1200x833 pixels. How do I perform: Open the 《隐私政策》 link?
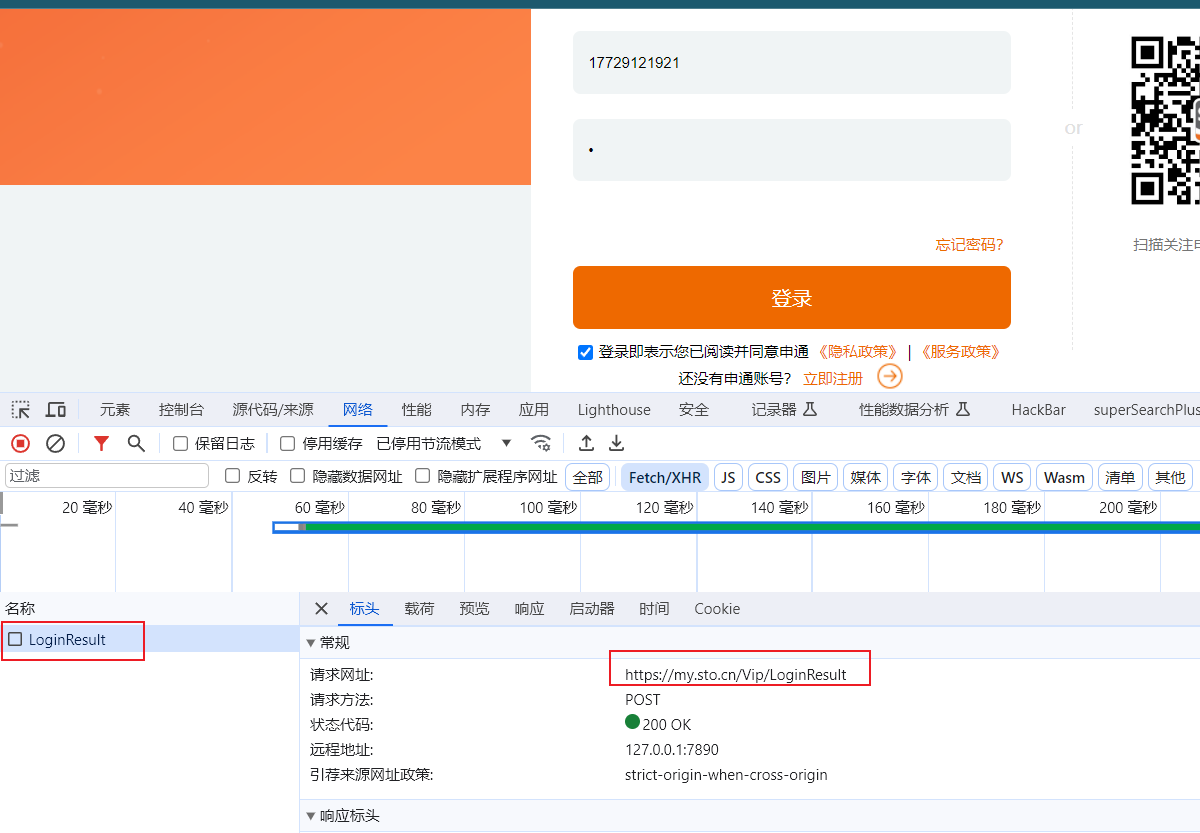click(x=857, y=352)
